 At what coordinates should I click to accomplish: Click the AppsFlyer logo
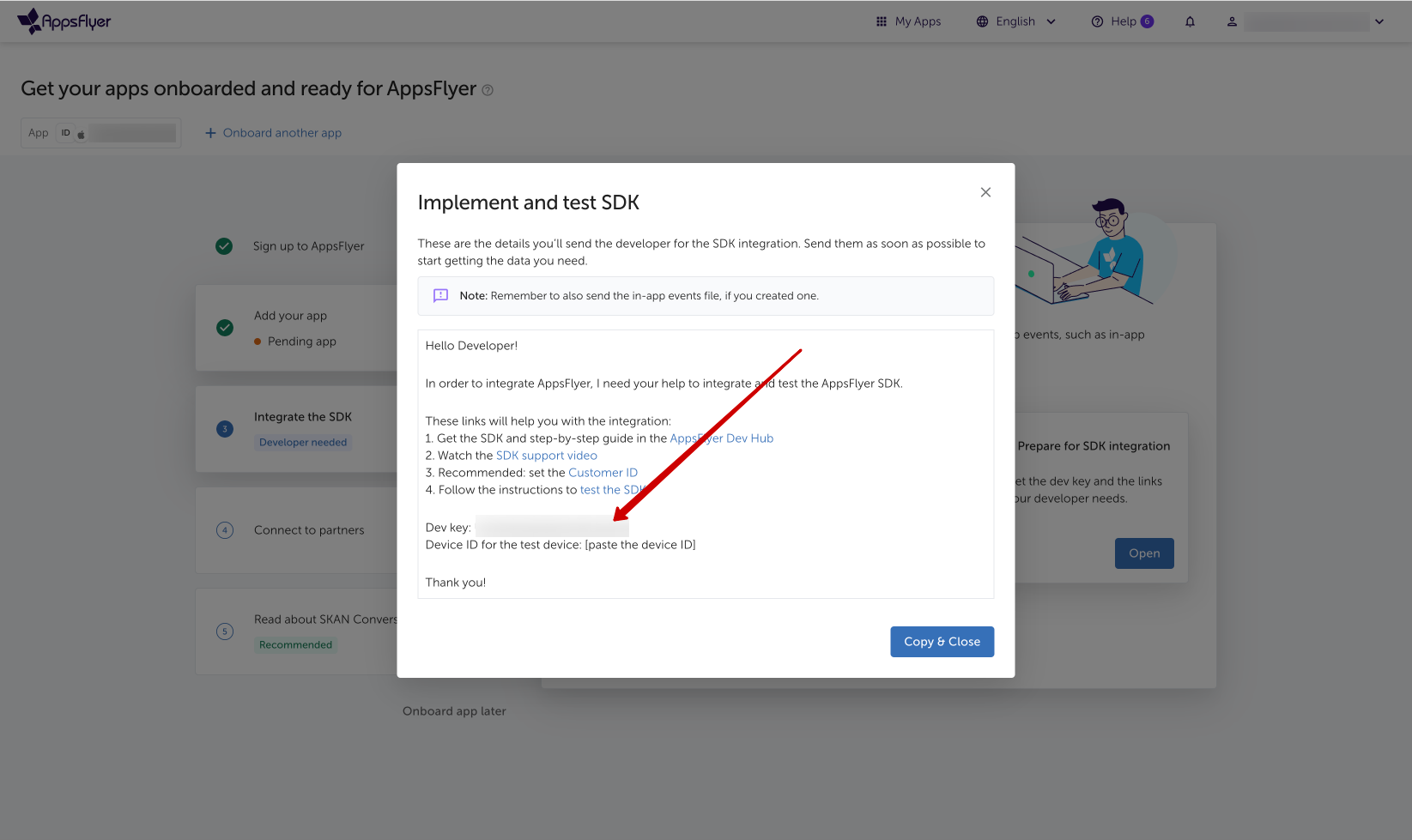click(x=64, y=21)
